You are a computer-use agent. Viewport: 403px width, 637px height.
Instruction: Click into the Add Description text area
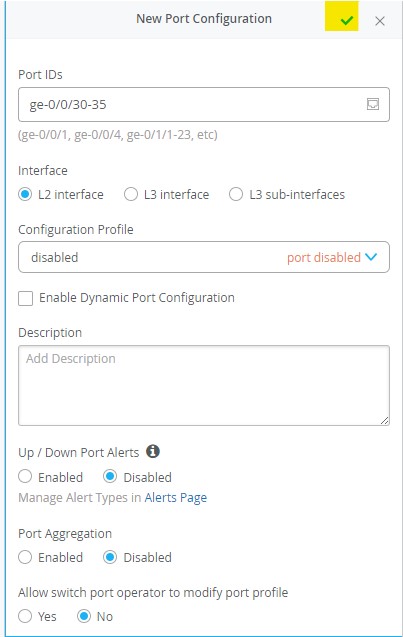204,386
